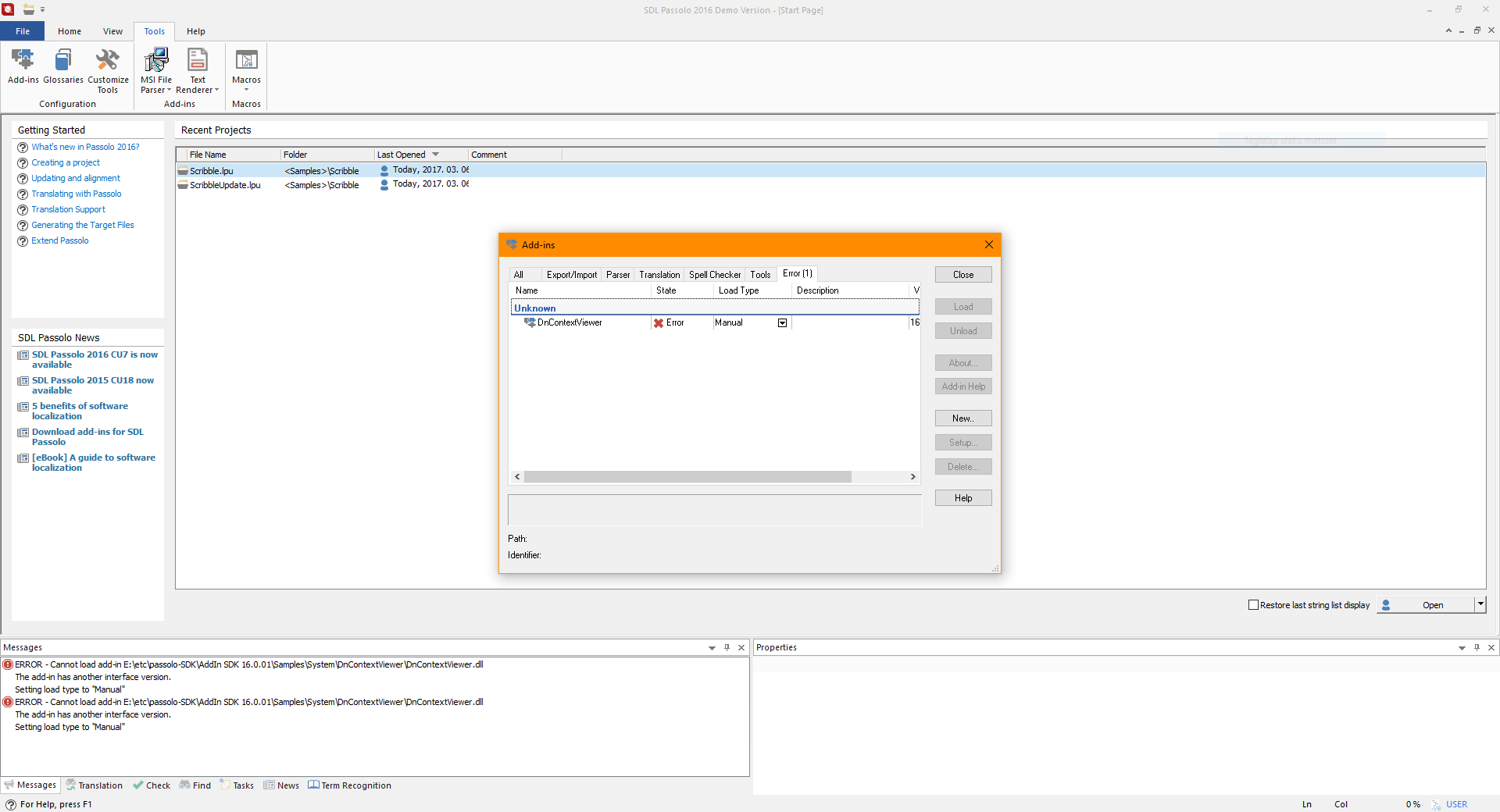Click news icon beside 5 benefits article
This screenshot has width=1500, height=812.
click(x=23, y=407)
